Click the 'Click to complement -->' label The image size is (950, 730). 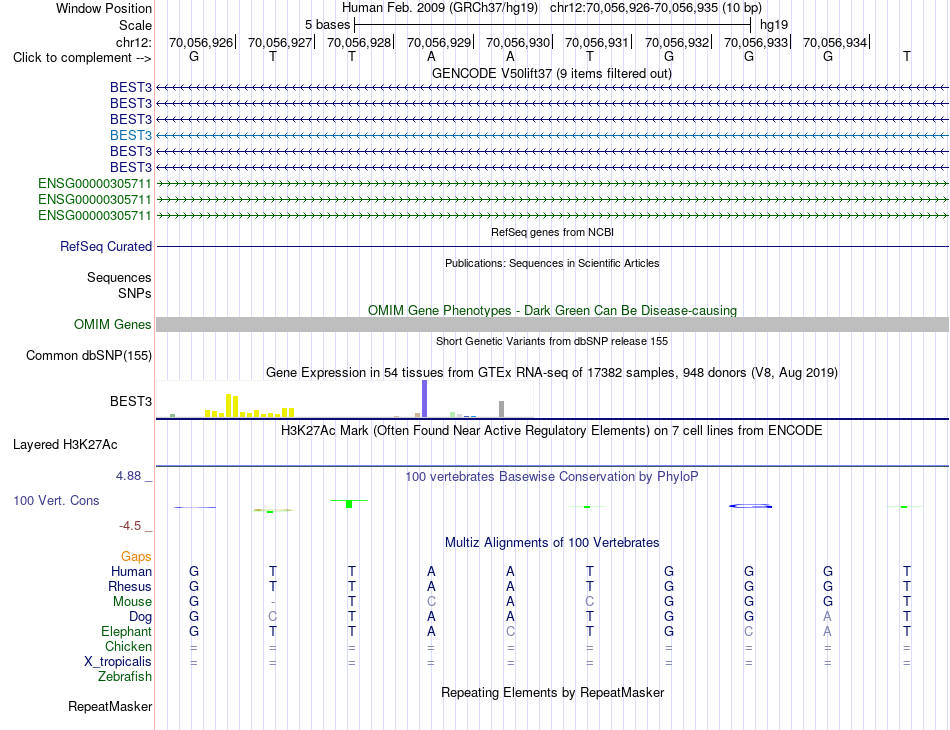(82, 58)
